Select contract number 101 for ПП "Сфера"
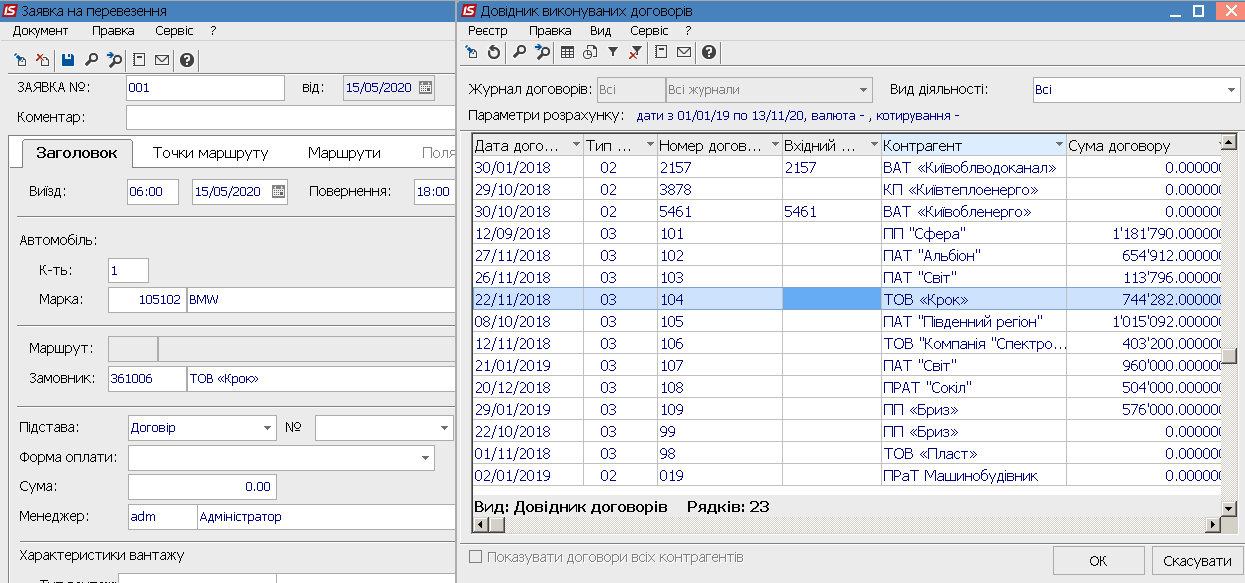 (719, 234)
